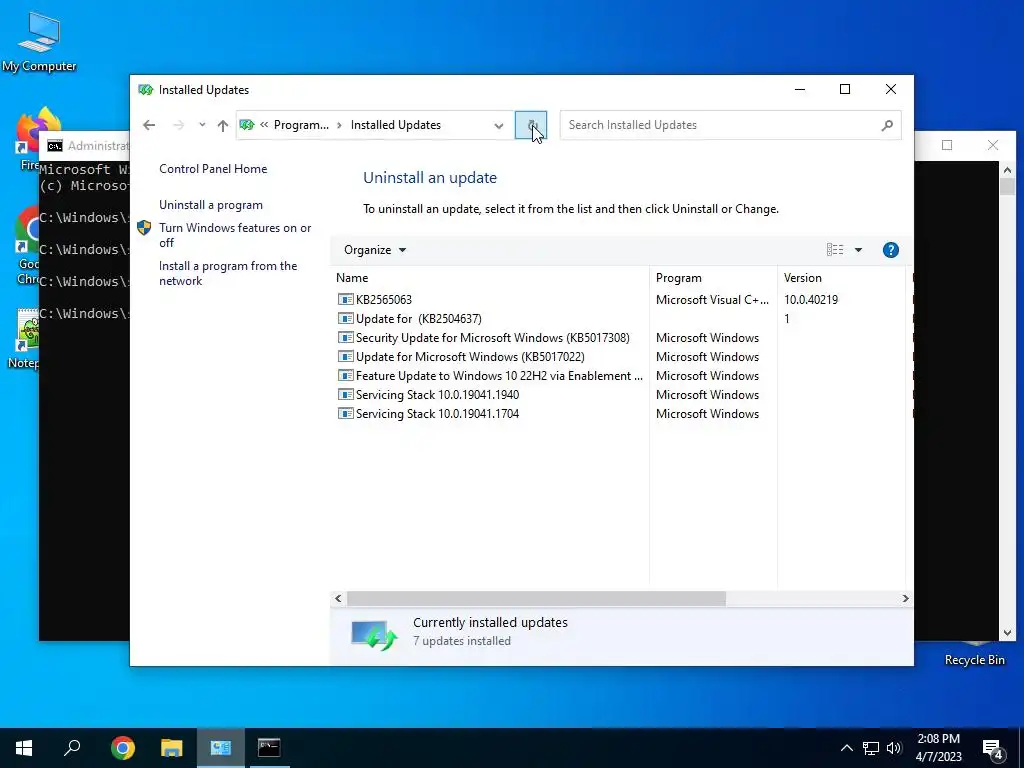The image size is (1024, 768).
Task: Go back with the Back arrow
Action: tap(149, 125)
